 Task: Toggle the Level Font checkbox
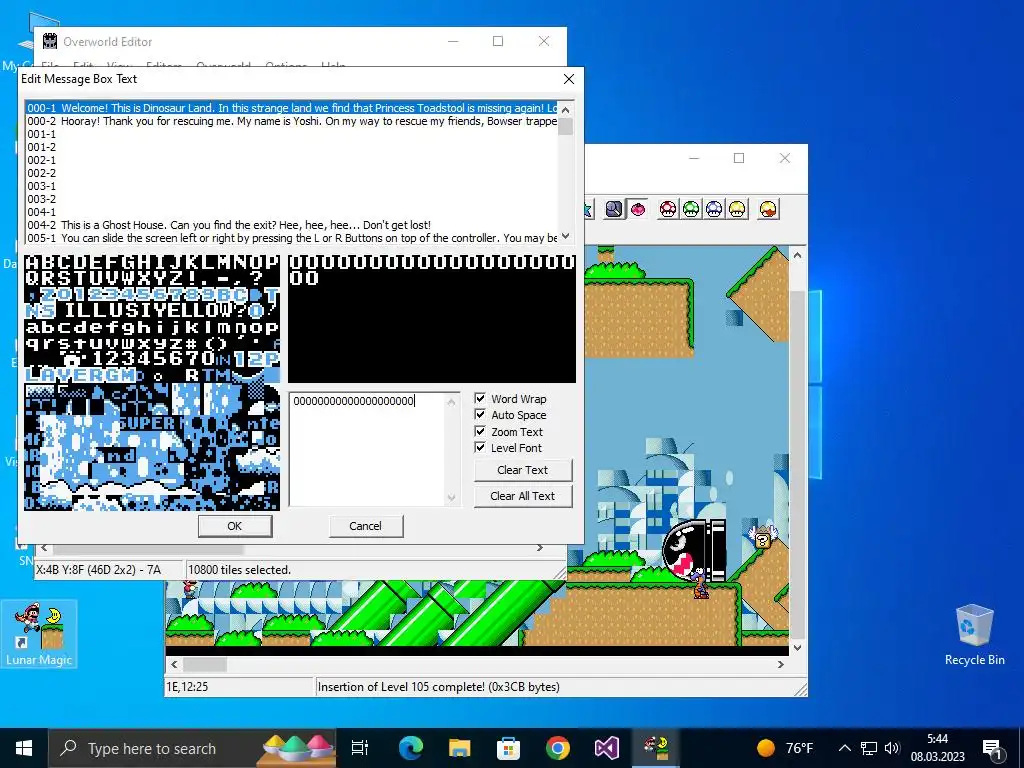(480, 448)
